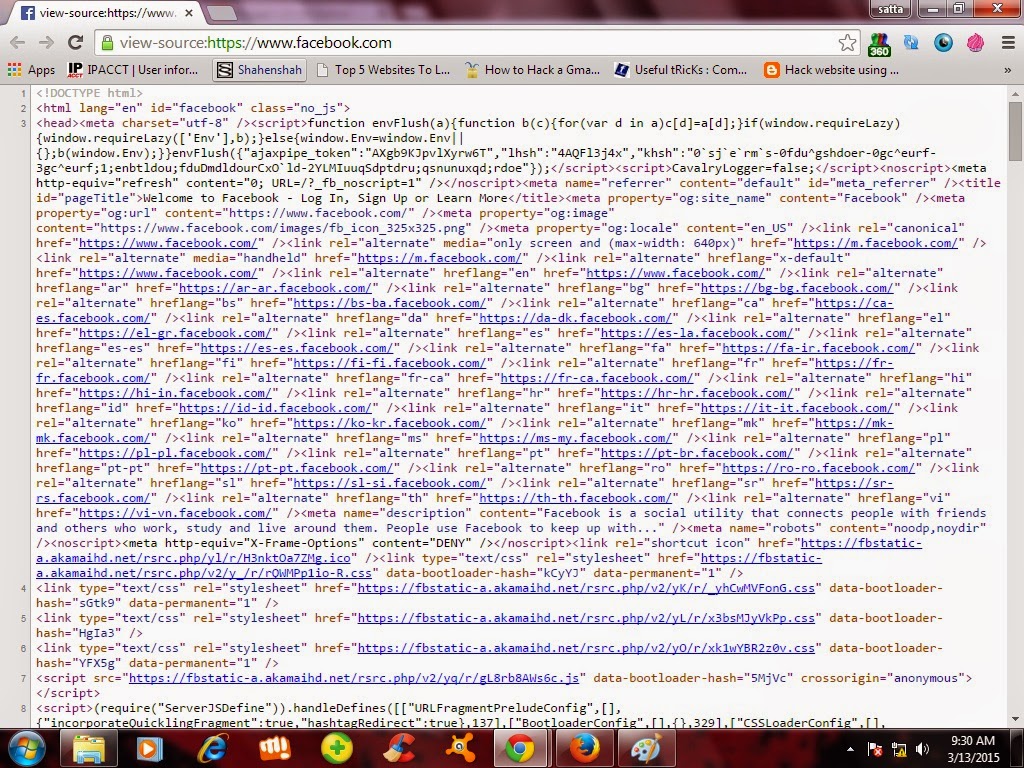Viewport: 1024px width, 768px height.
Task: Open the https://pt-br.facebook.com/ link
Action: [697, 453]
